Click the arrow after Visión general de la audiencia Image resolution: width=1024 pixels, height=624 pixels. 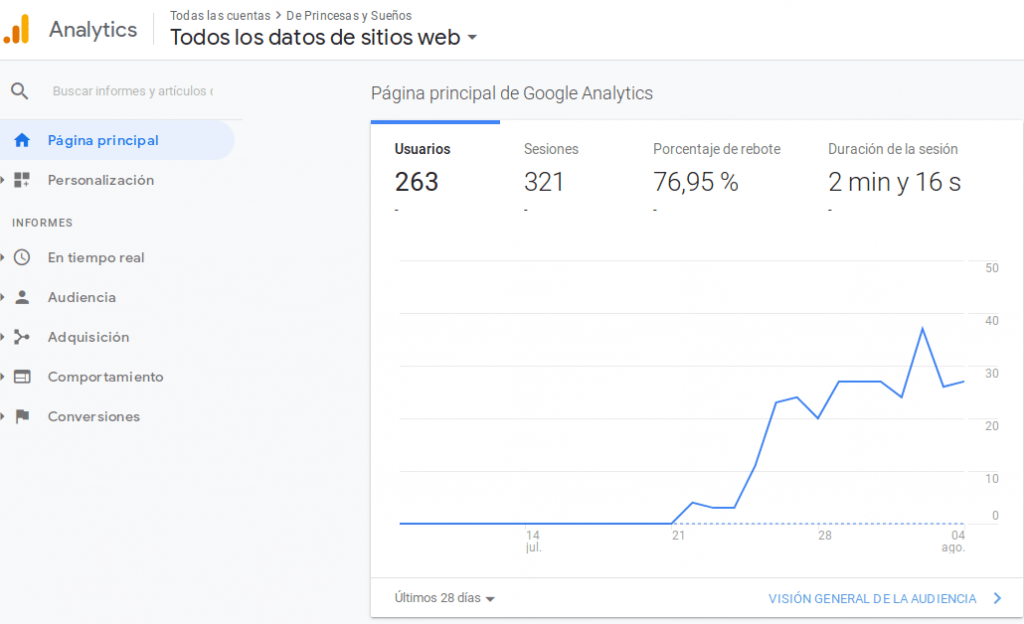pos(997,598)
